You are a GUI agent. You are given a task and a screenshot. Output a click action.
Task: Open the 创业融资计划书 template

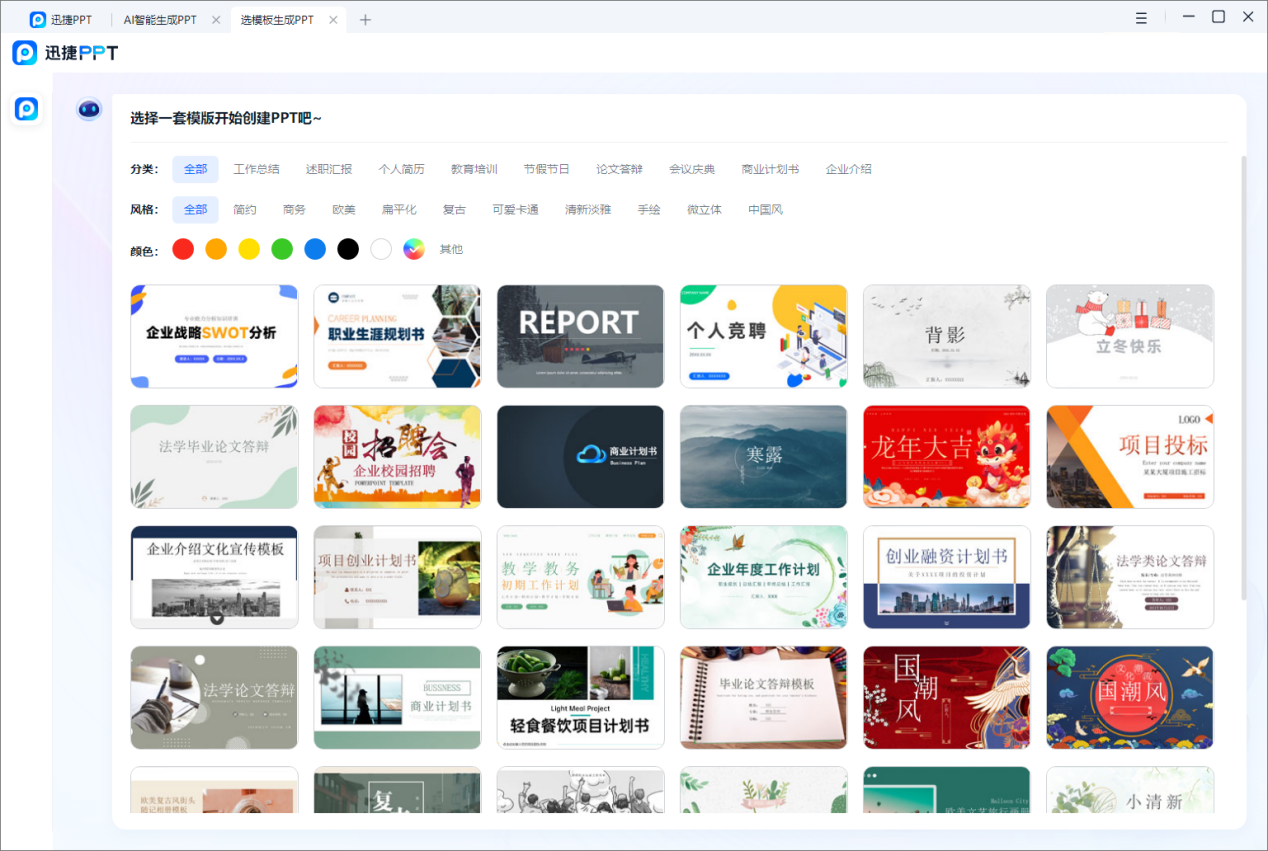coord(947,577)
